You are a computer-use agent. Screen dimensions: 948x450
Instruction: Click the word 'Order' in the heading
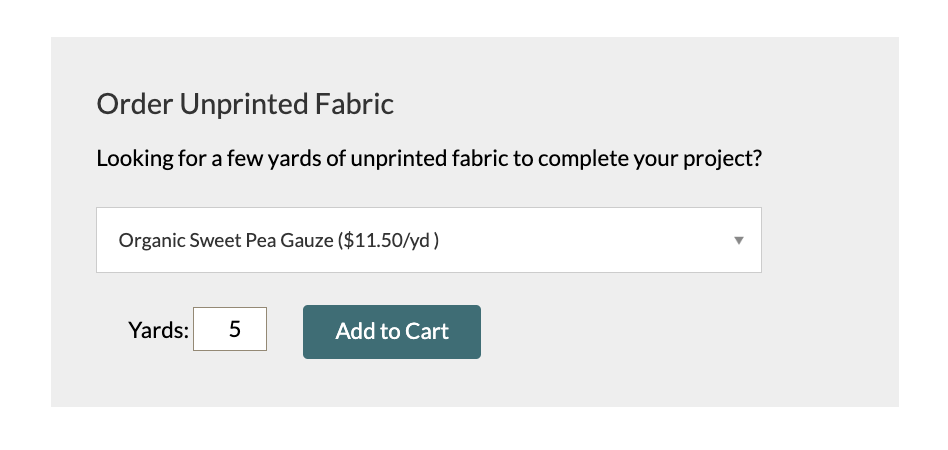[135, 104]
